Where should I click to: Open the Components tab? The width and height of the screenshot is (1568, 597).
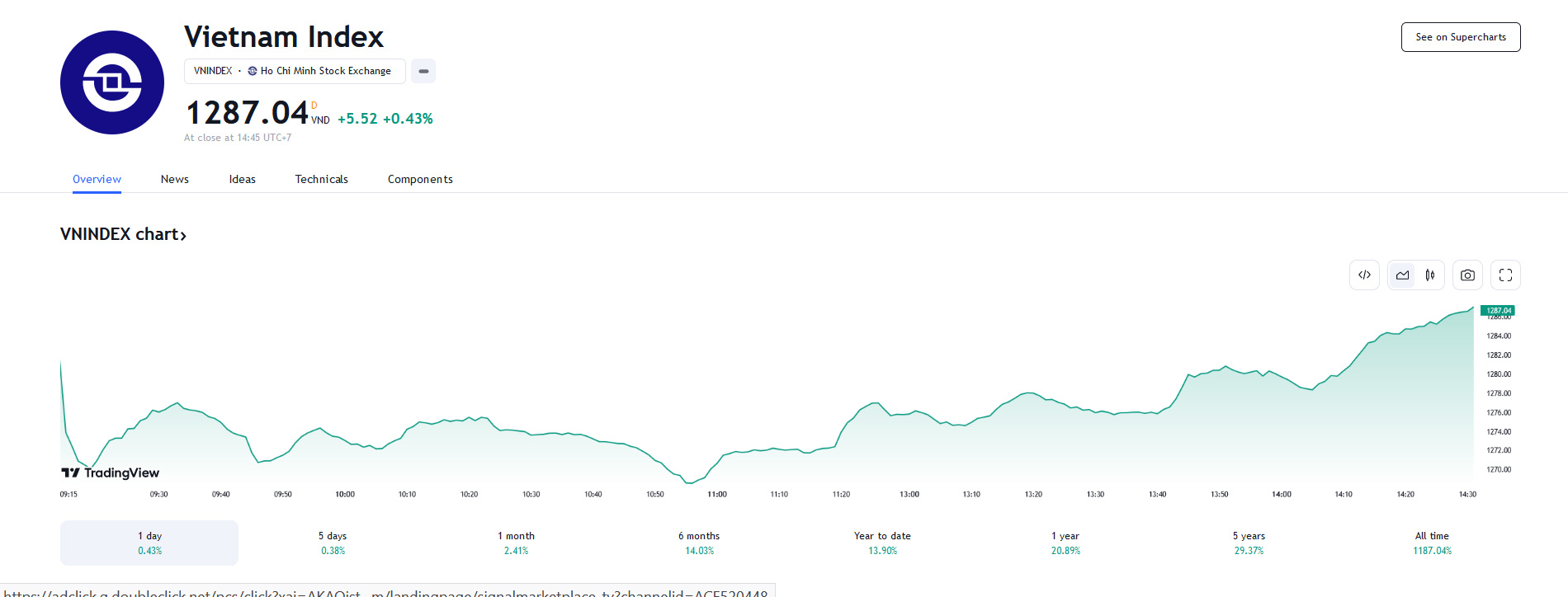click(x=420, y=179)
